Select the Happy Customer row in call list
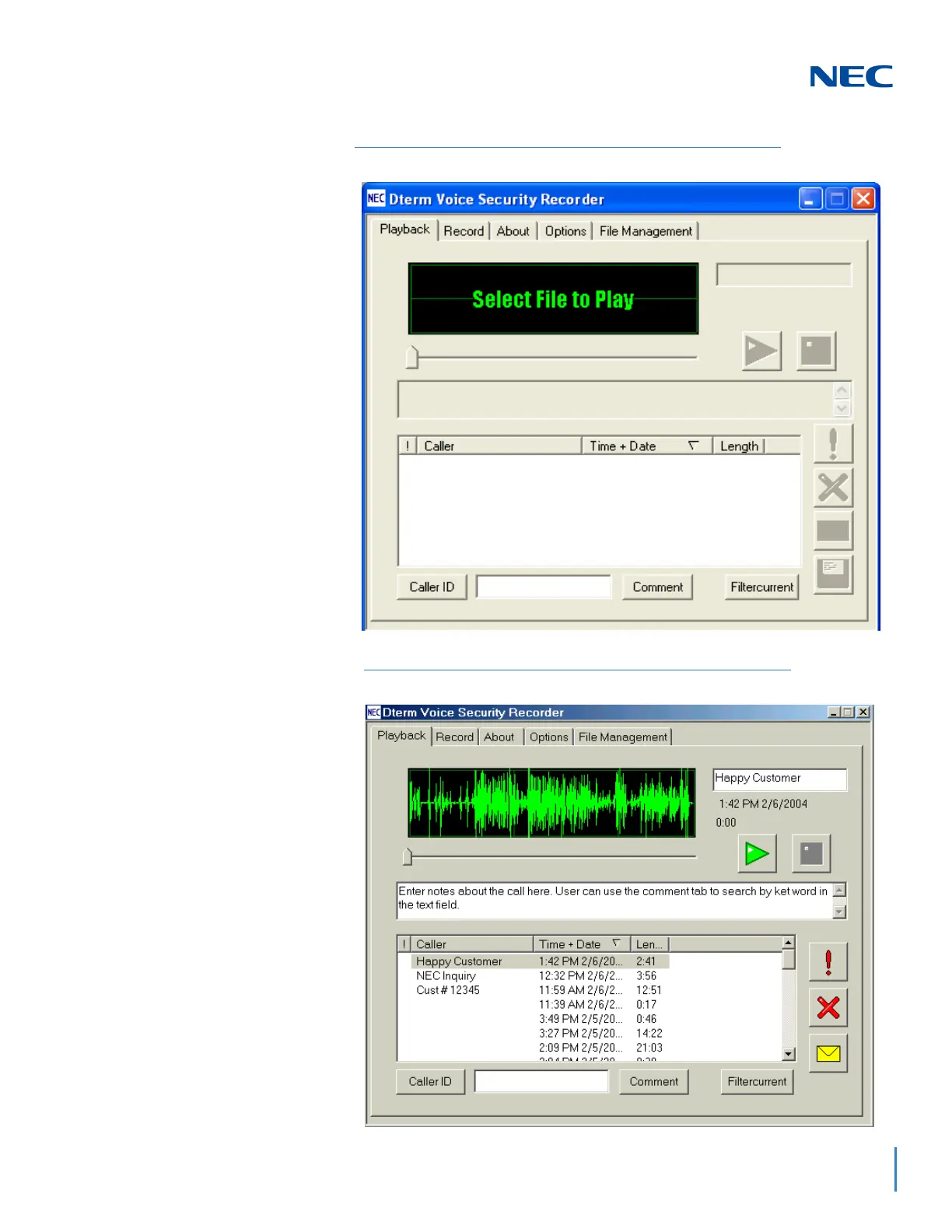Screen dimensions: 952x1232 (540, 961)
